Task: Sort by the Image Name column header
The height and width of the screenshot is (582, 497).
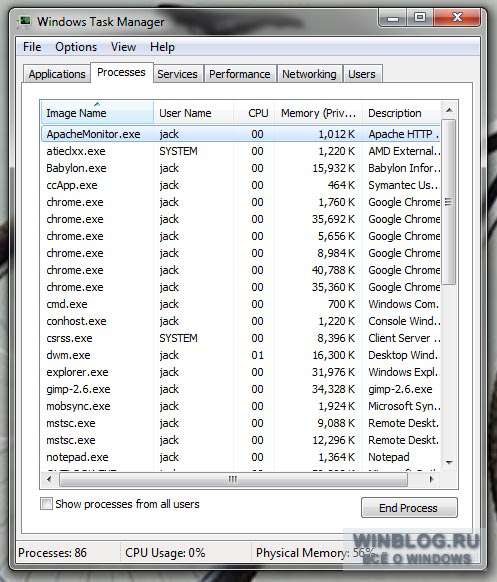Action: point(97,112)
